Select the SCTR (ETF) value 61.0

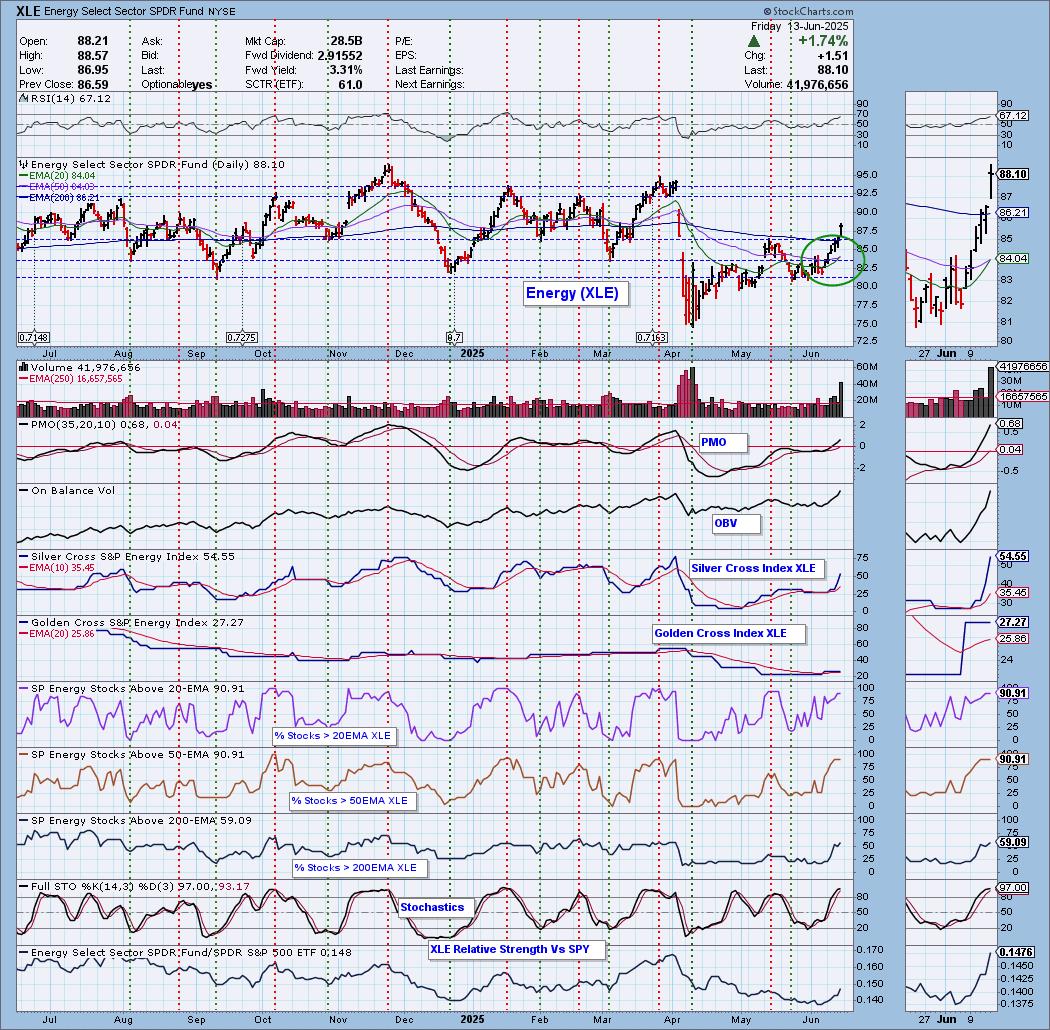(350, 84)
